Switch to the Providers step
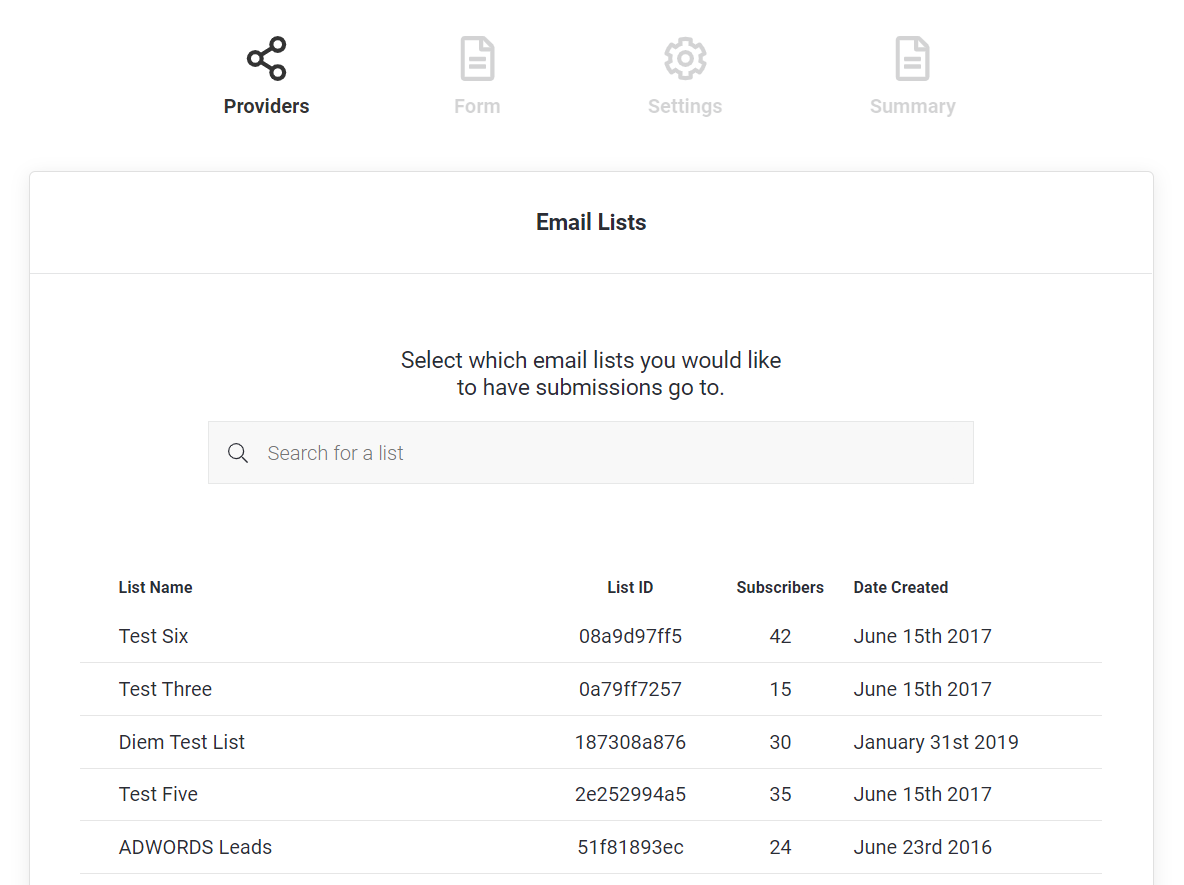This screenshot has height=885, width=1184. pos(266,105)
